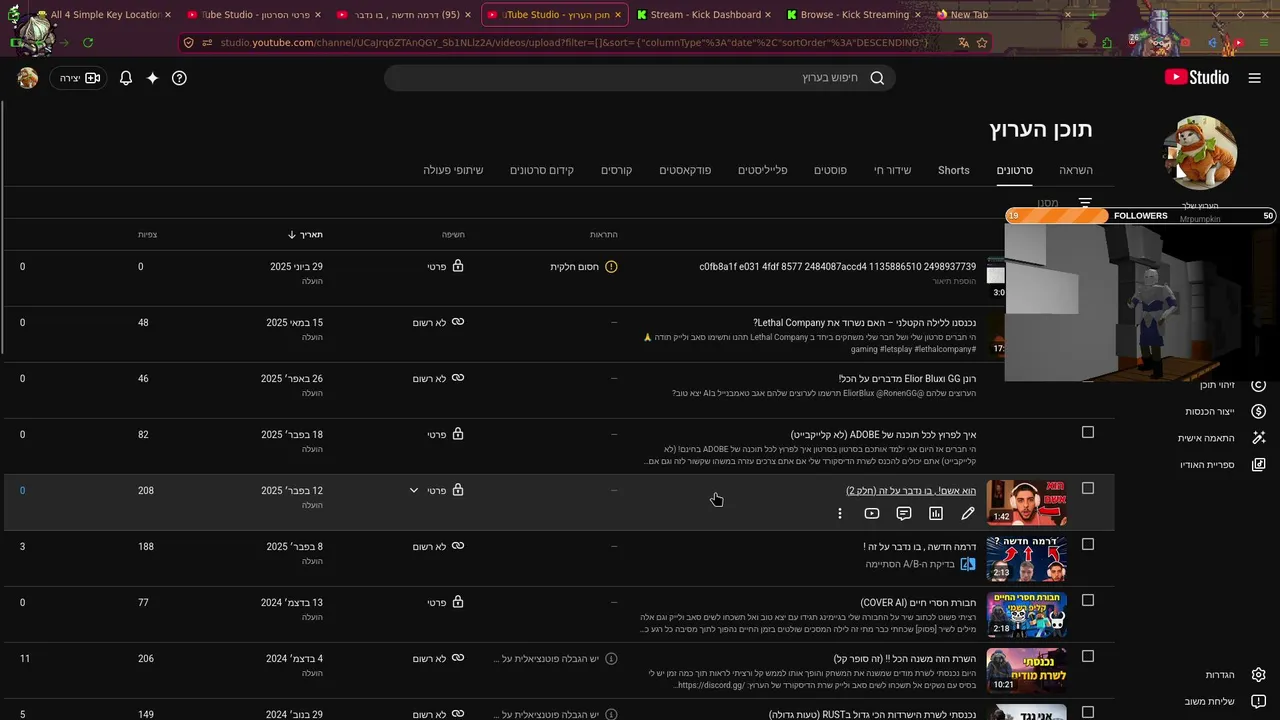
Task: Click the orange FOLLOWERS progress bar overlay
Action: [1140, 216]
